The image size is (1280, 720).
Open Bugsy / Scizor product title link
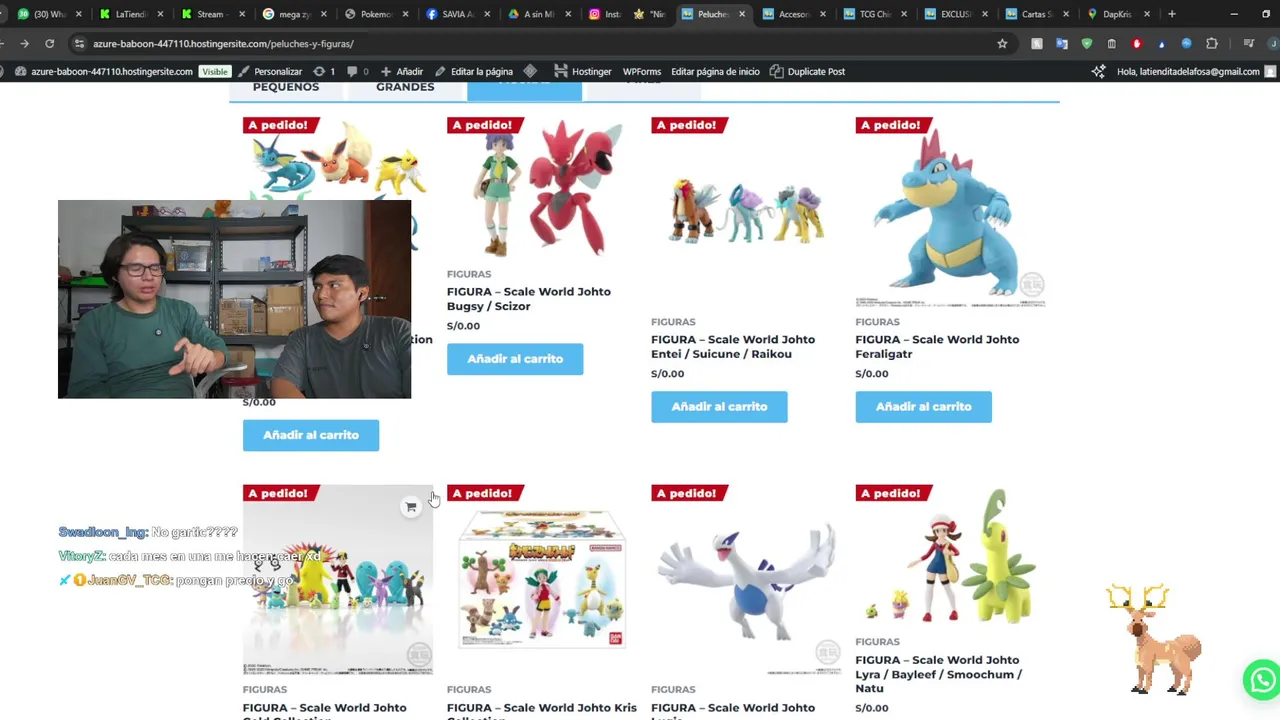coord(529,299)
